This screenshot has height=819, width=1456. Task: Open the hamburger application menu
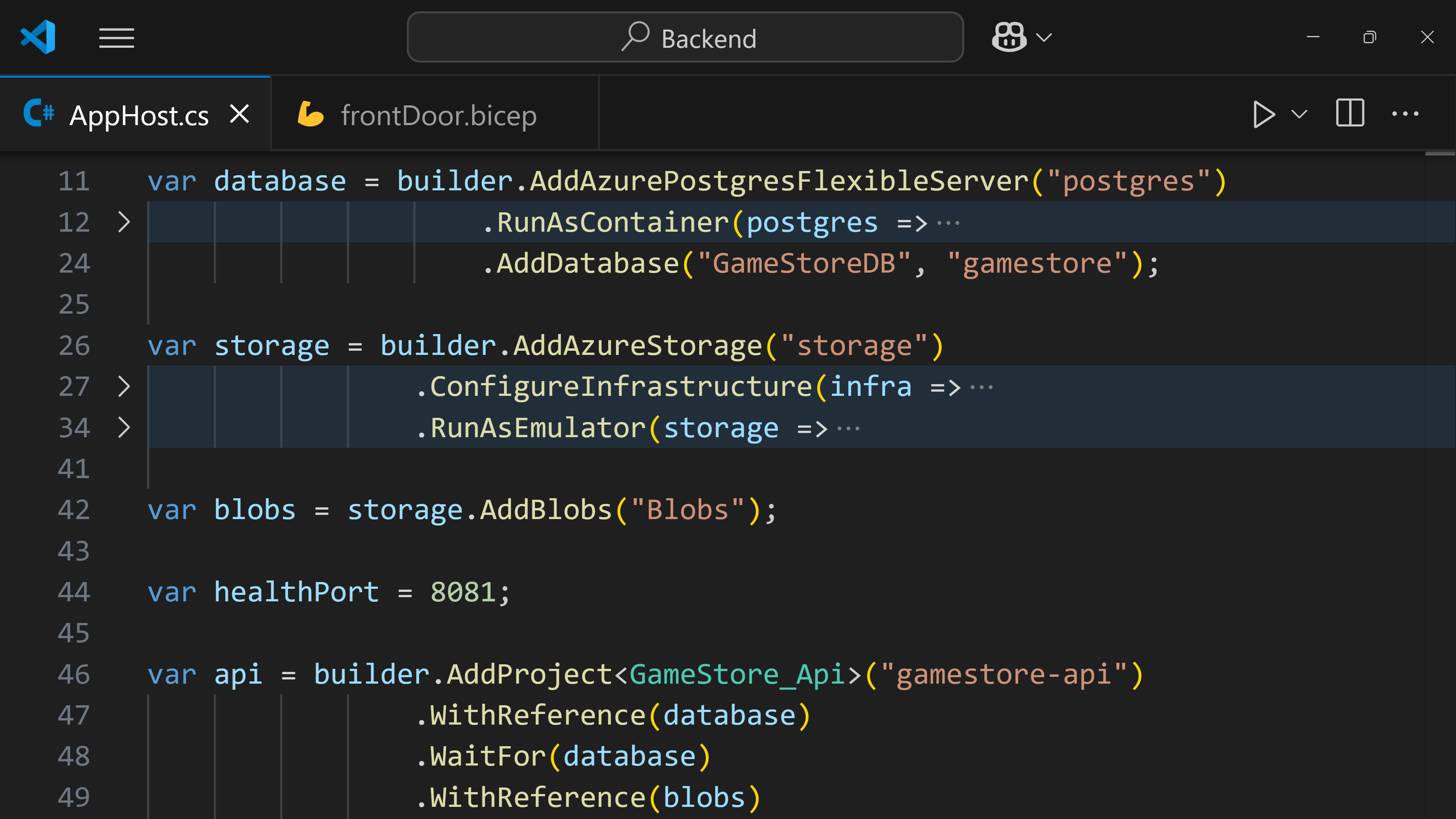pos(116,38)
